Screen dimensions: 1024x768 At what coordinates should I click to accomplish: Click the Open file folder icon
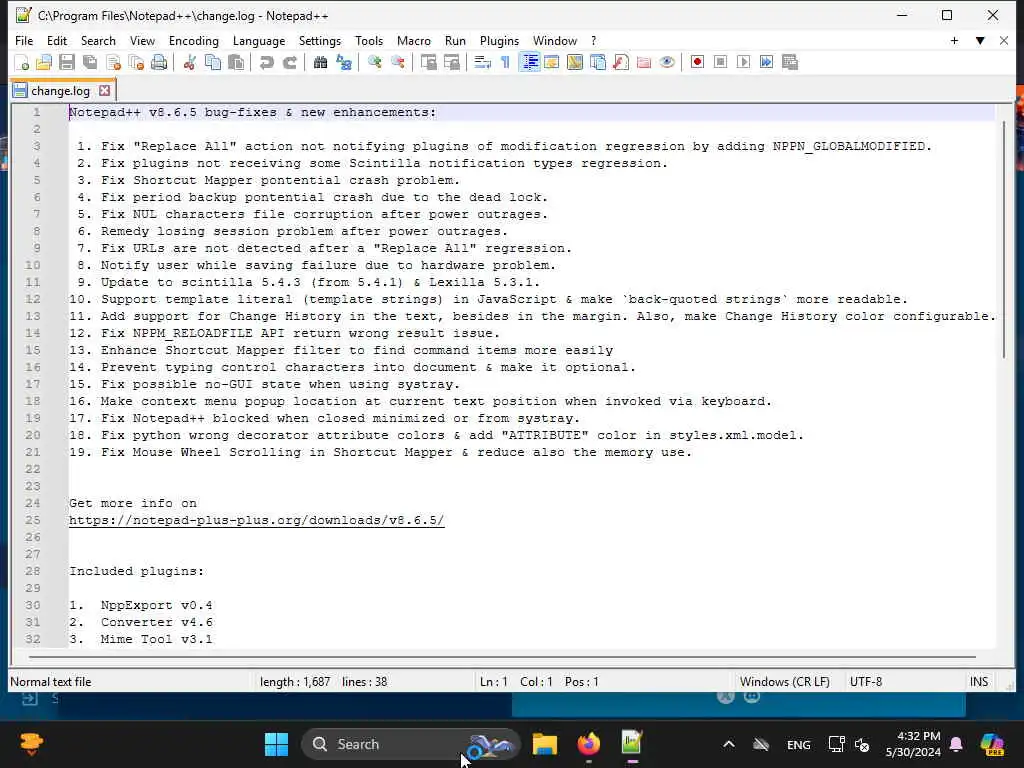[x=44, y=63]
